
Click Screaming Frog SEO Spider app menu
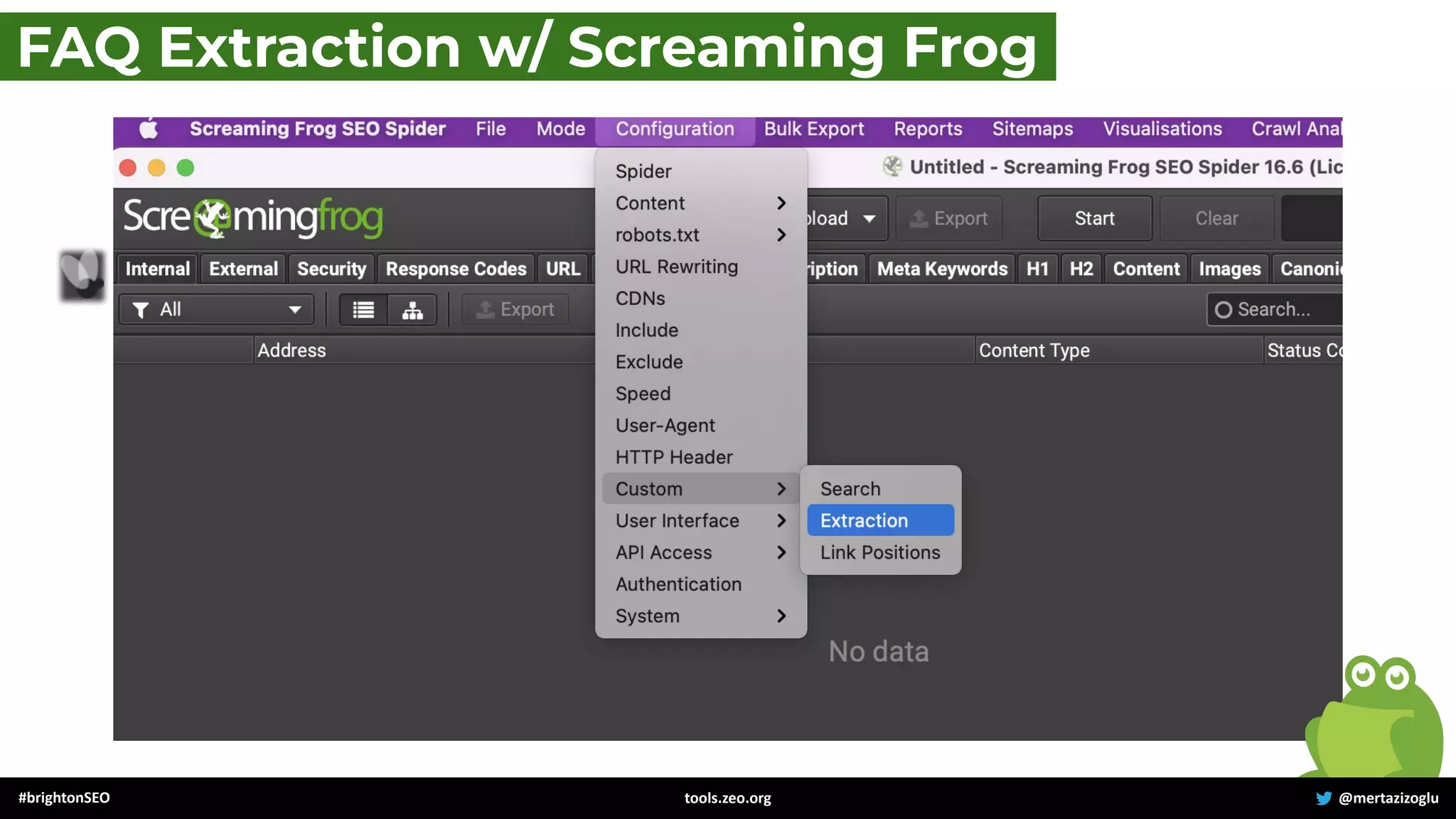click(317, 129)
